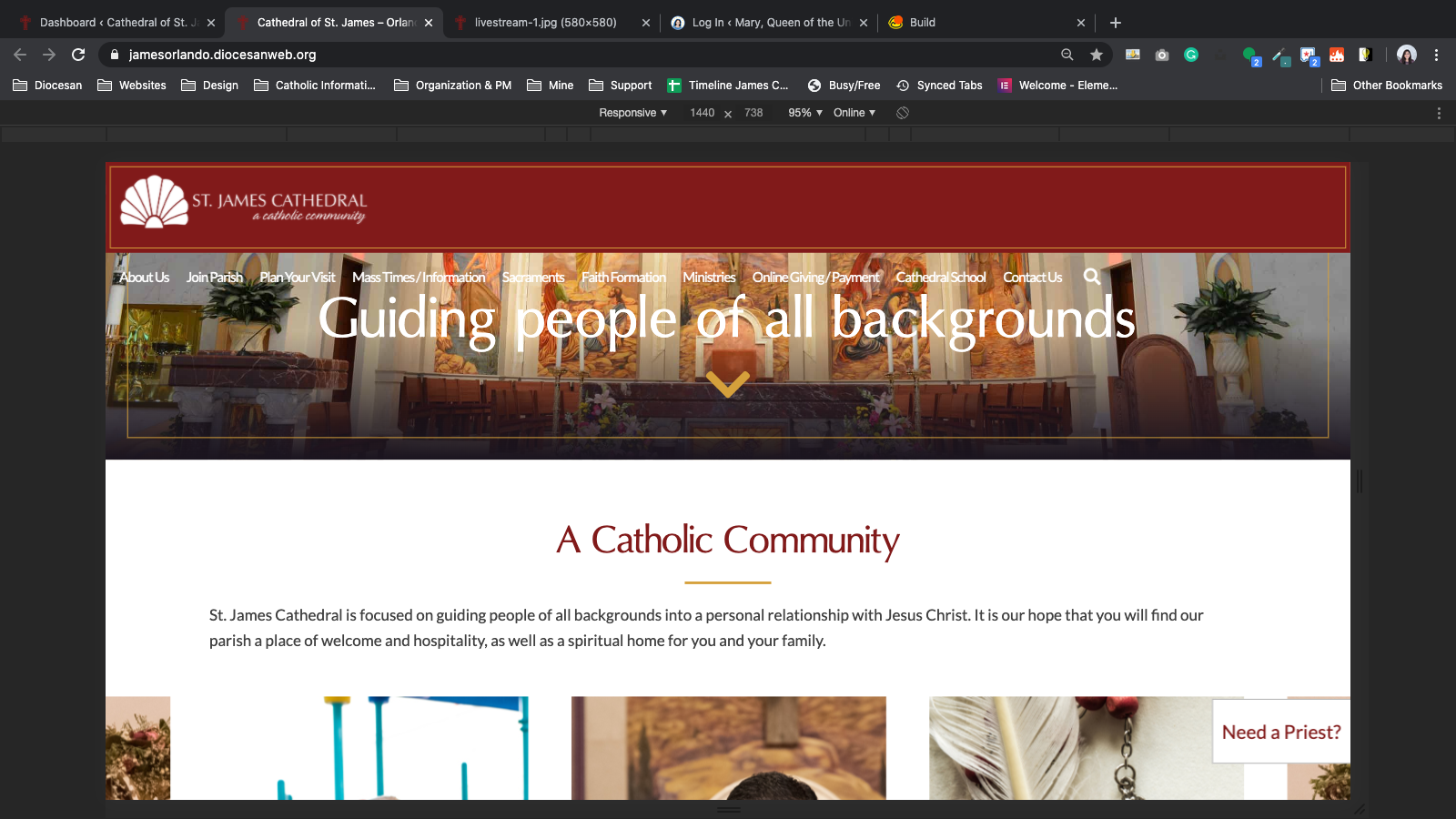Click the reload page button

tap(78, 55)
